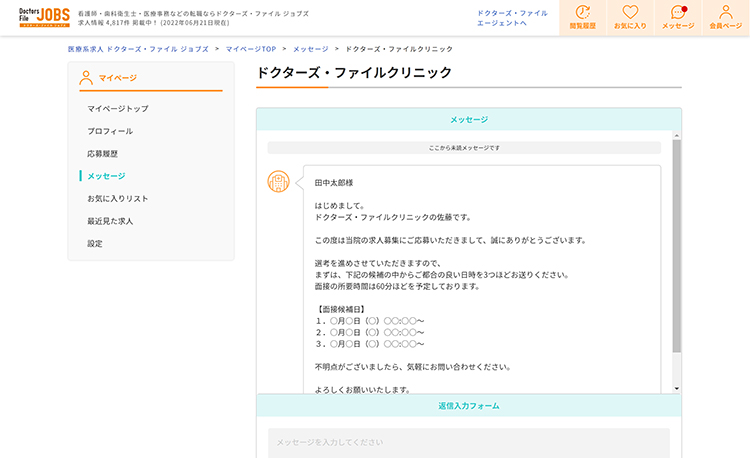Click the ドクターズ・ファイルクリニック page heading

click(354, 73)
